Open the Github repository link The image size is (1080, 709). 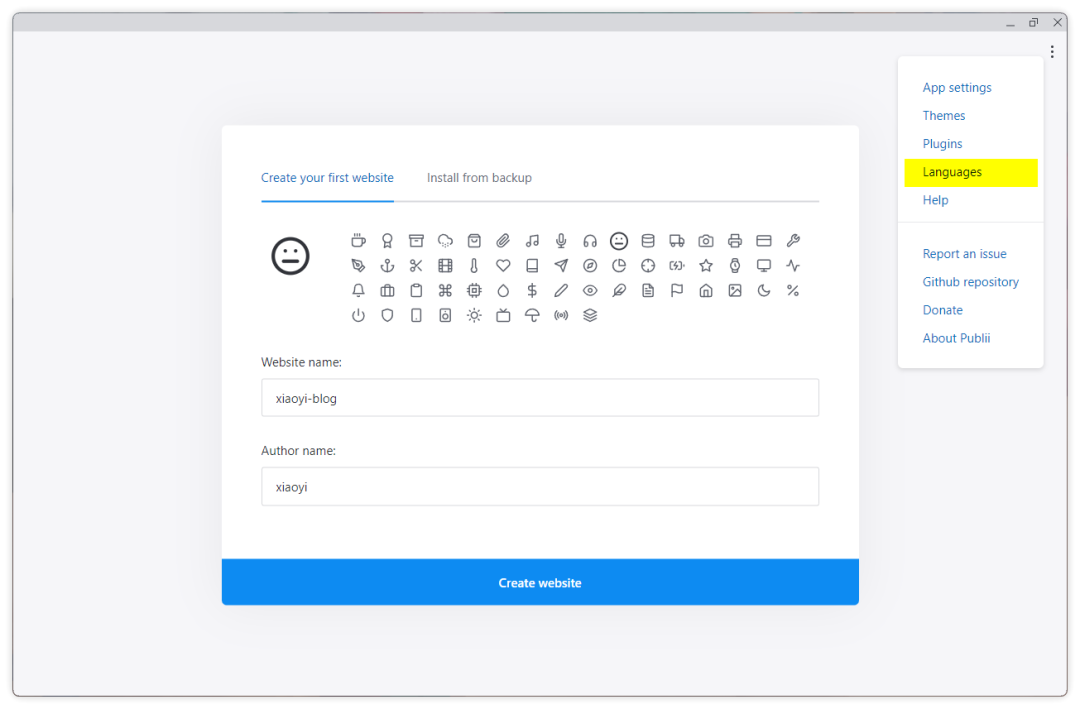pos(970,282)
